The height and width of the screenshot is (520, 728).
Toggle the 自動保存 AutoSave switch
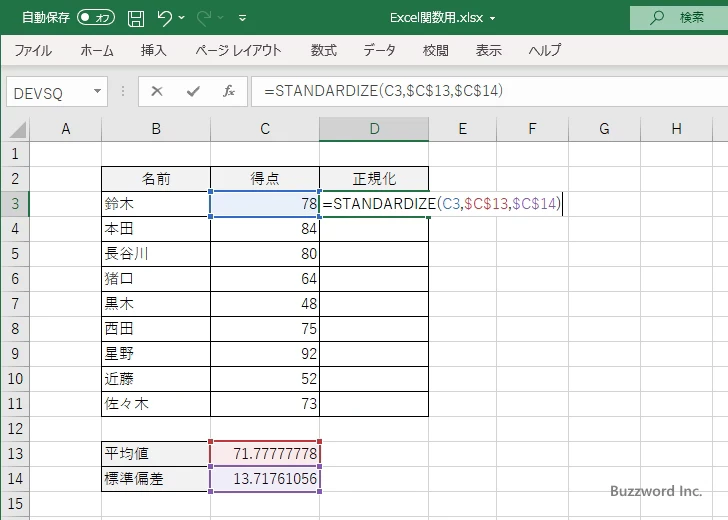[96, 18]
